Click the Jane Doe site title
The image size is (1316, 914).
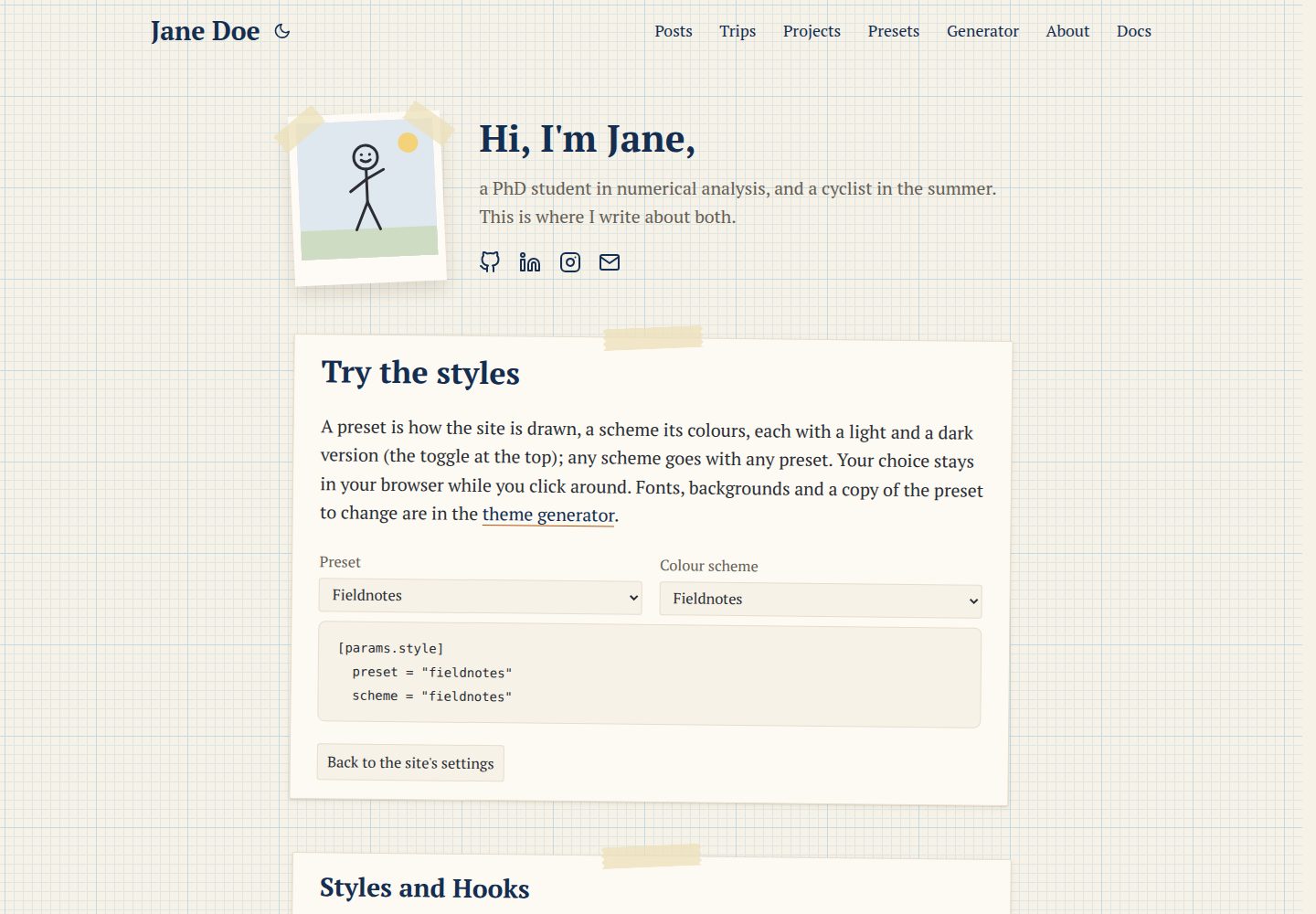206,31
